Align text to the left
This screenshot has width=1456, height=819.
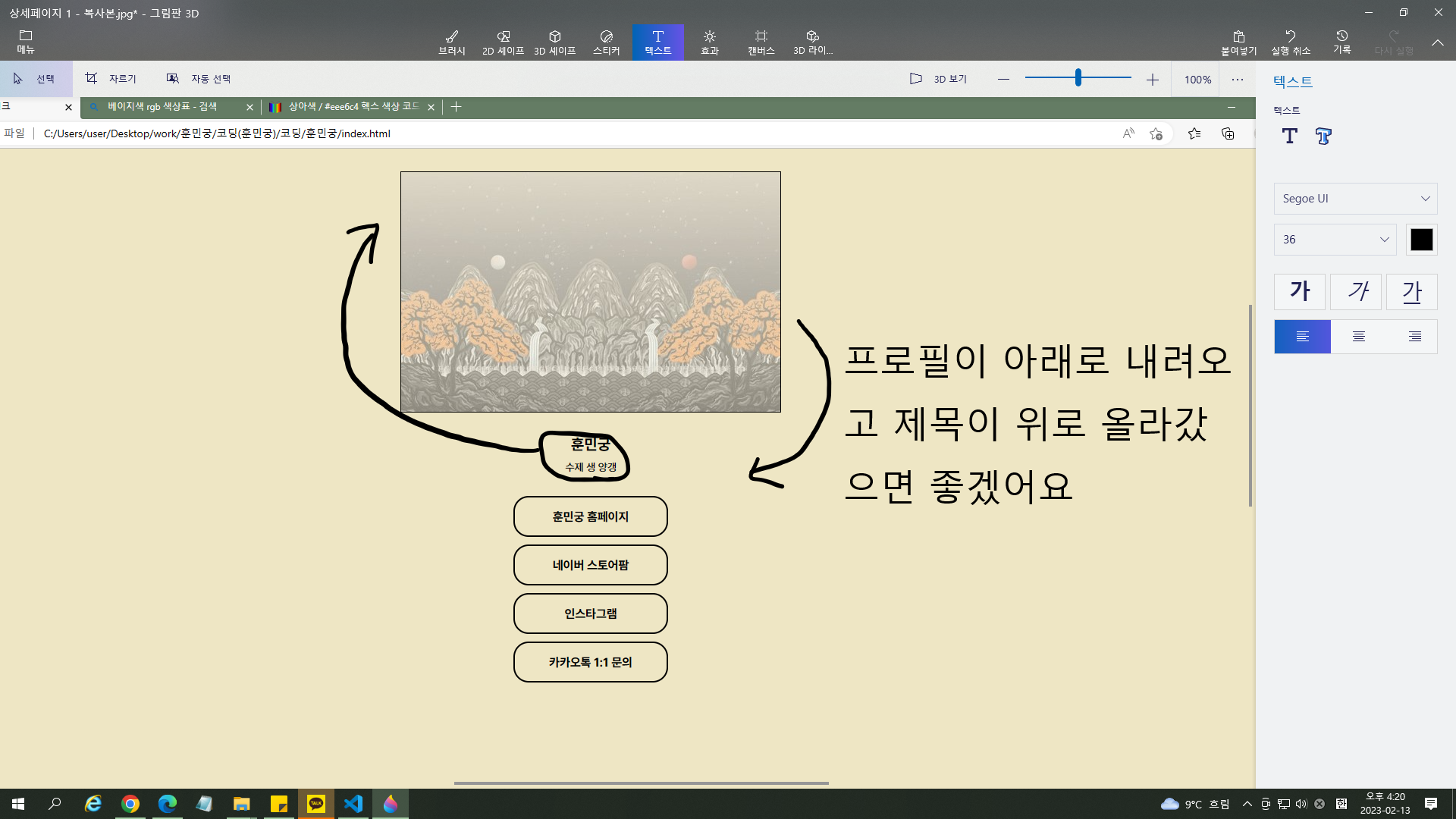point(1302,337)
